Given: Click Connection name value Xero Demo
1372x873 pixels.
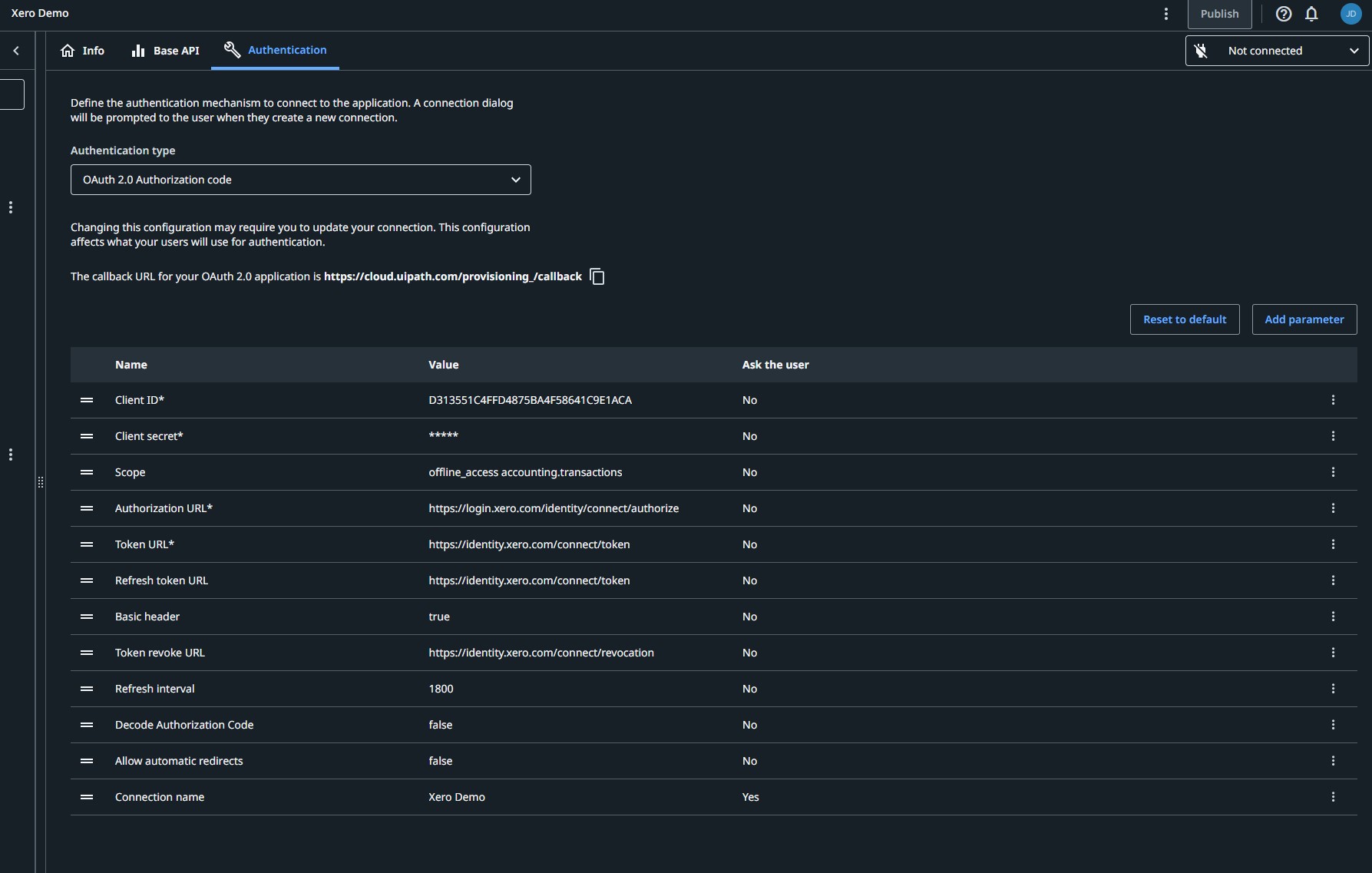Looking at the screenshot, I should click(457, 797).
